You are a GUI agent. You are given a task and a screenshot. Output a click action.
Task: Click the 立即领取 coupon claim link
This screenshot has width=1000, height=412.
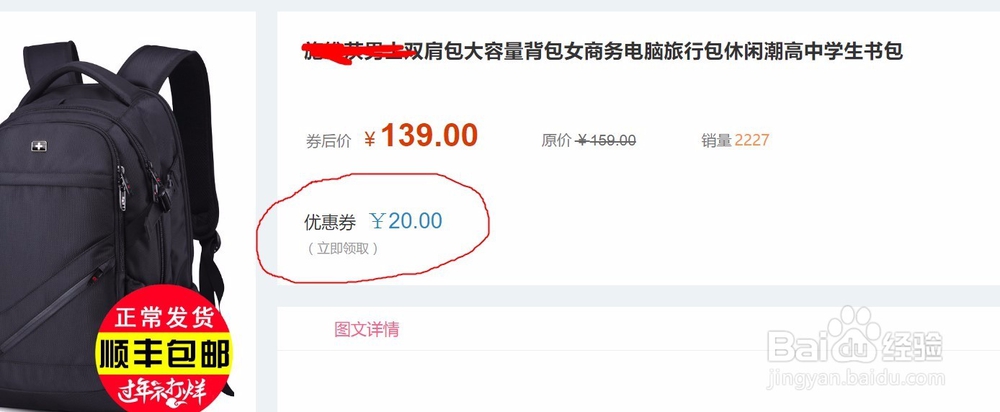coord(343,249)
